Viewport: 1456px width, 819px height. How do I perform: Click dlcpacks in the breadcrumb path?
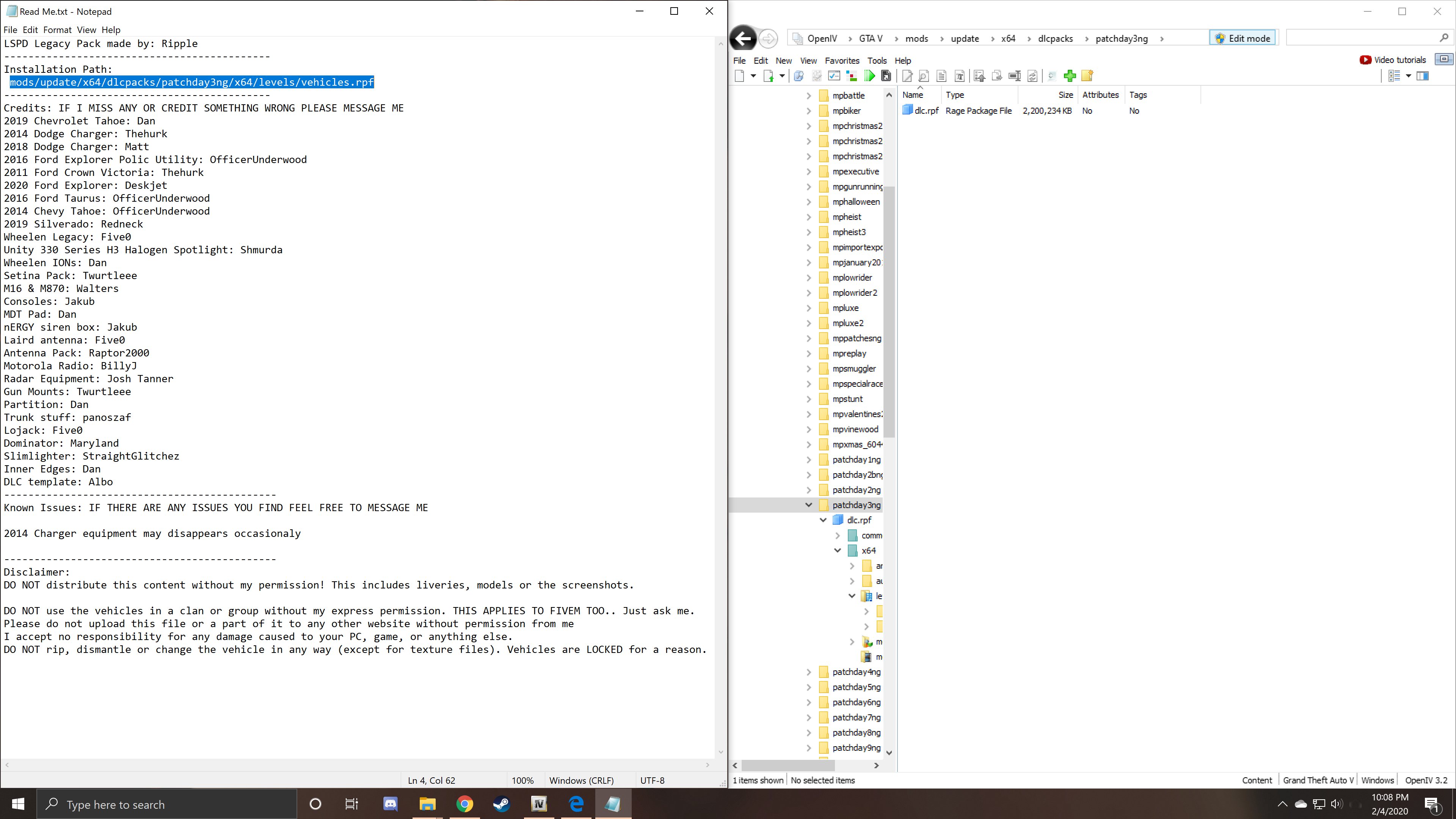[1055, 38]
